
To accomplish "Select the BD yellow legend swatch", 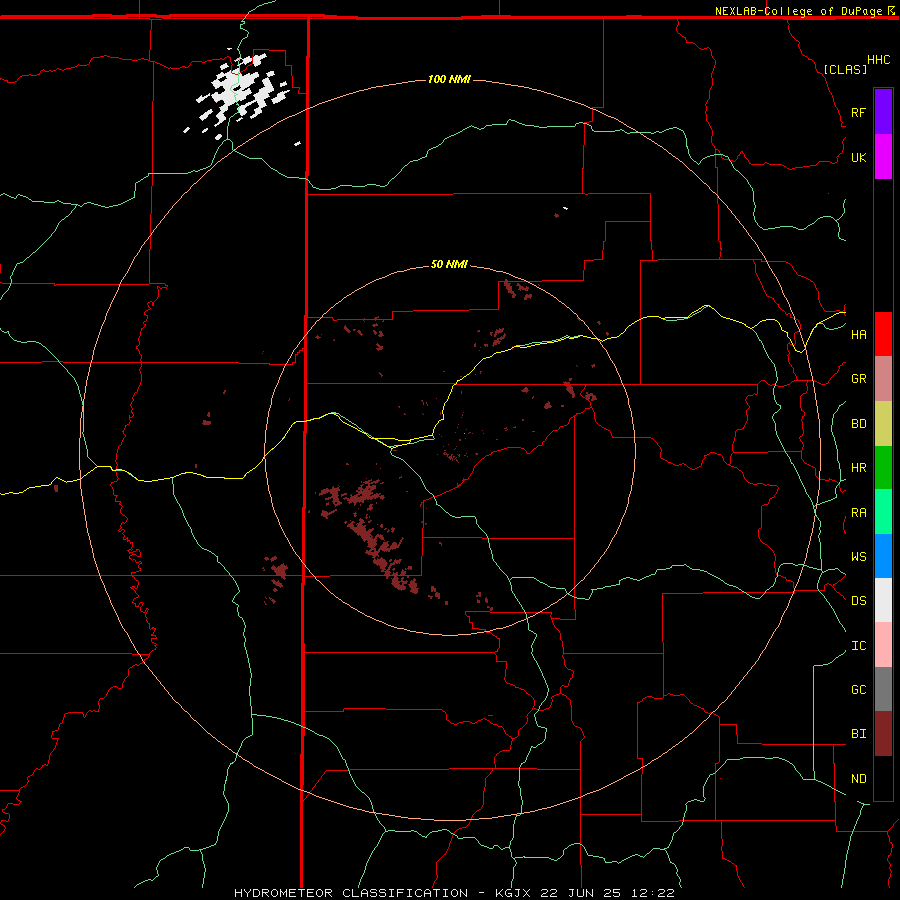I will point(883,423).
